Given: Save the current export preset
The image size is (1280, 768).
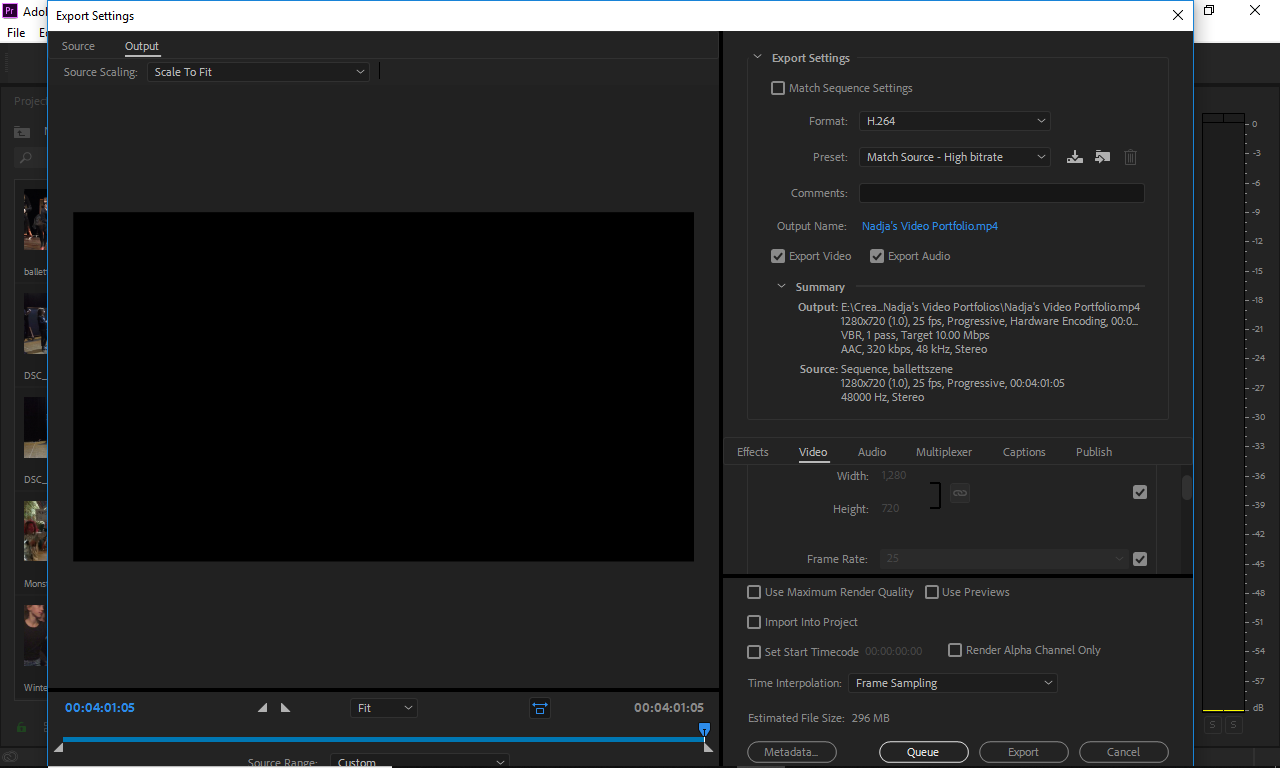Looking at the screenshot, I should [x=1075, y=157].
